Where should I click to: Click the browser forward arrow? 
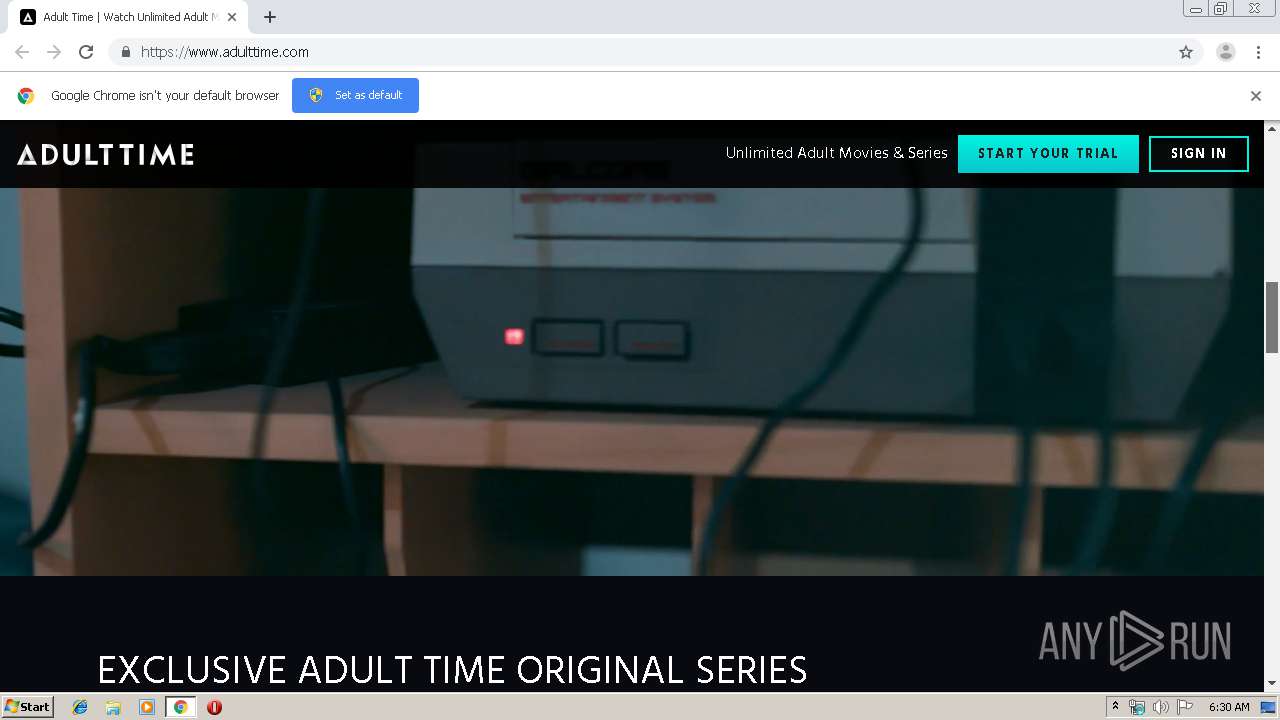coord(54,52)
